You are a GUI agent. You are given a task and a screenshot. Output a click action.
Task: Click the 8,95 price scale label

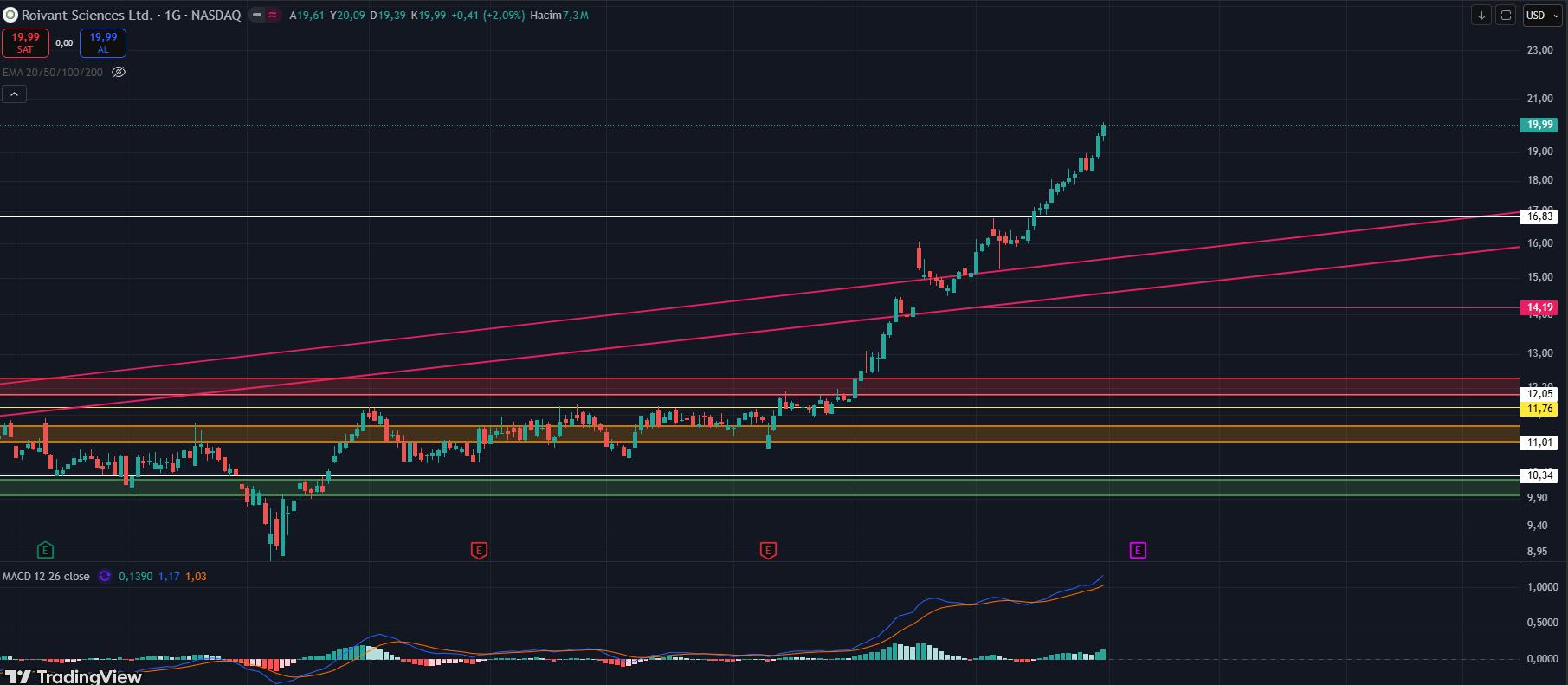[1538, 552]
